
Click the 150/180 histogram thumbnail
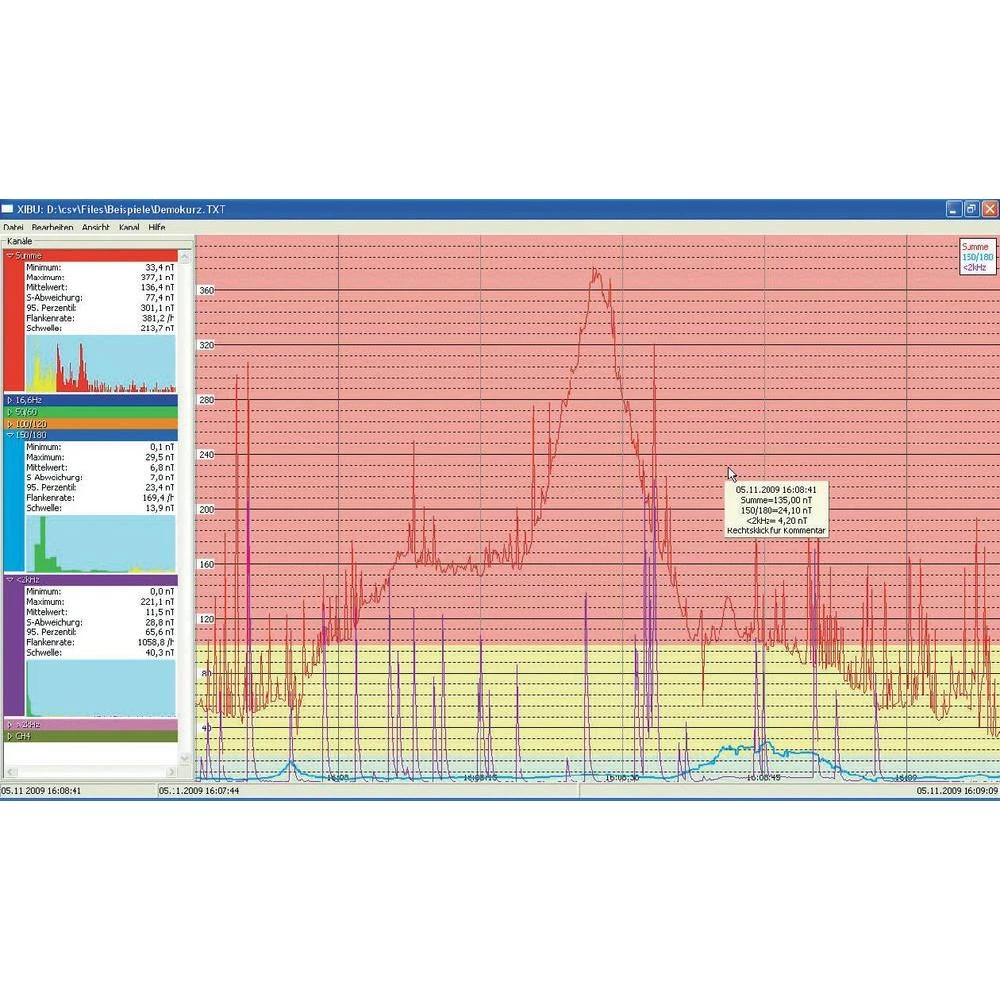tap(101, 543)
